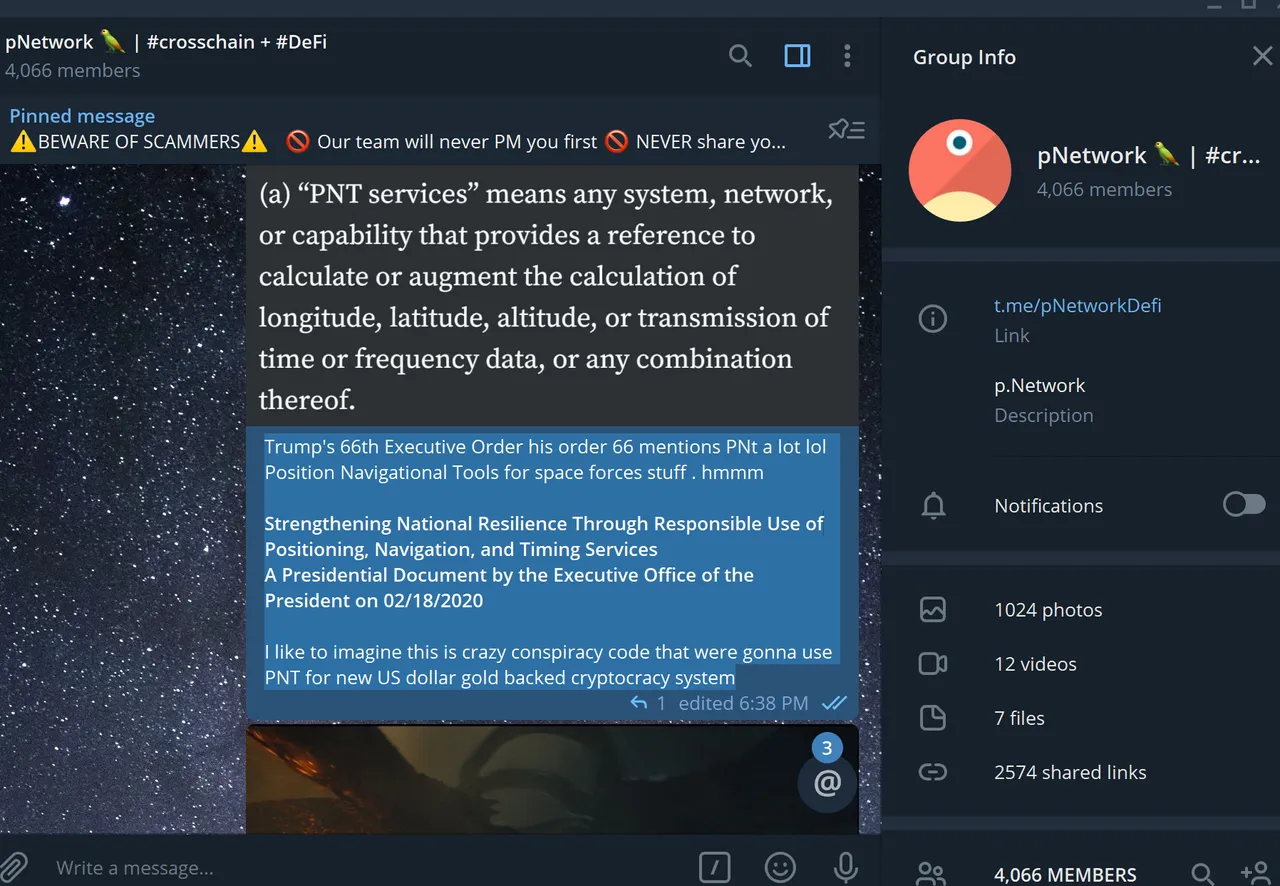Click the pNetwork chat title header
The height and width of the screenshot is (886, 1280).
coord(166,42)
